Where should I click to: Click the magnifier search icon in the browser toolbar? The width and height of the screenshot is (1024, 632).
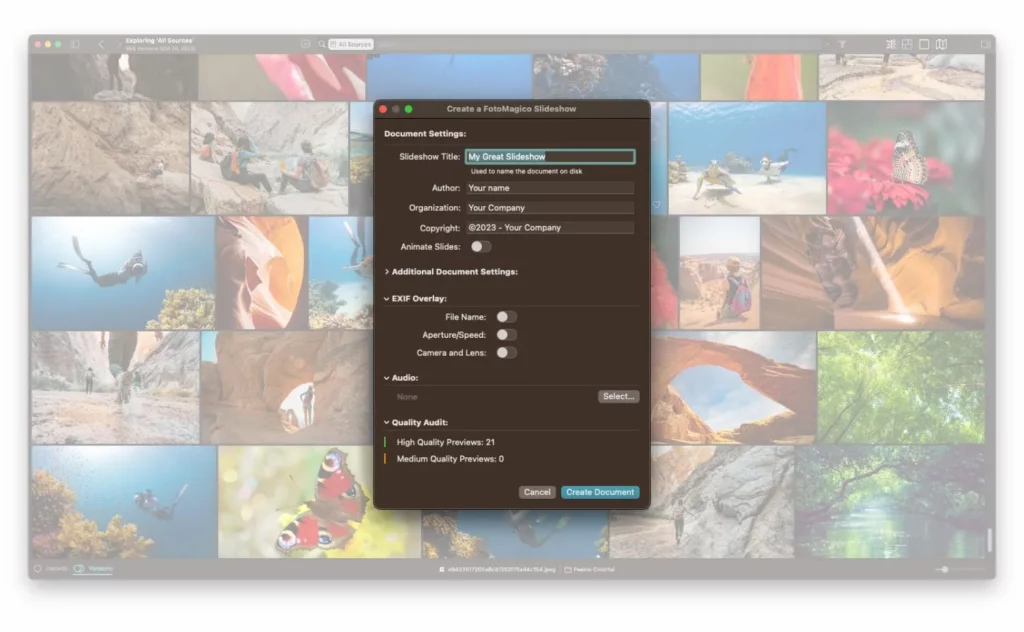tap(321, 44)
